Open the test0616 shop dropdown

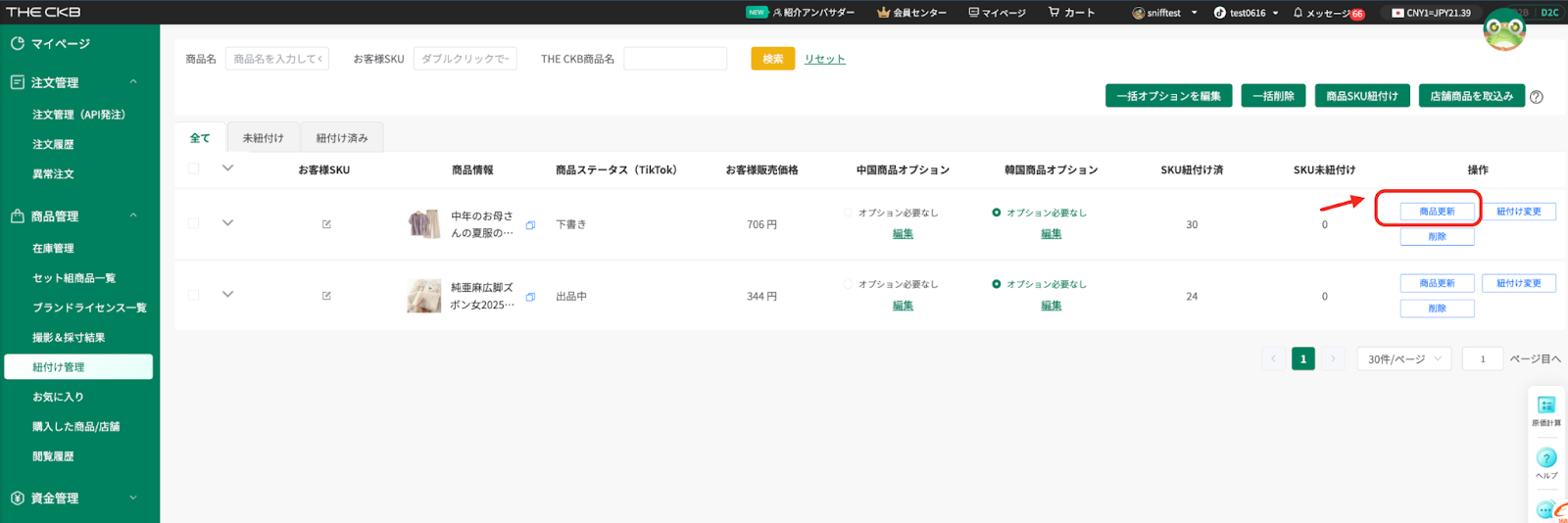[x=1247, y=13]
